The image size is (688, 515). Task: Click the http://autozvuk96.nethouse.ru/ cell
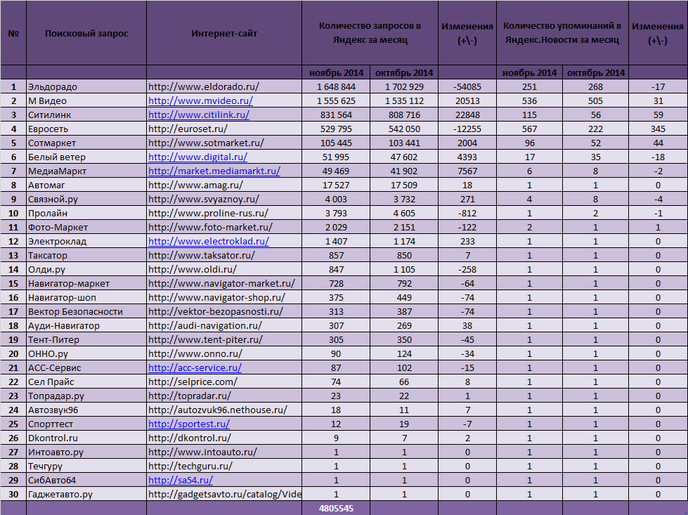click(224, 410)
